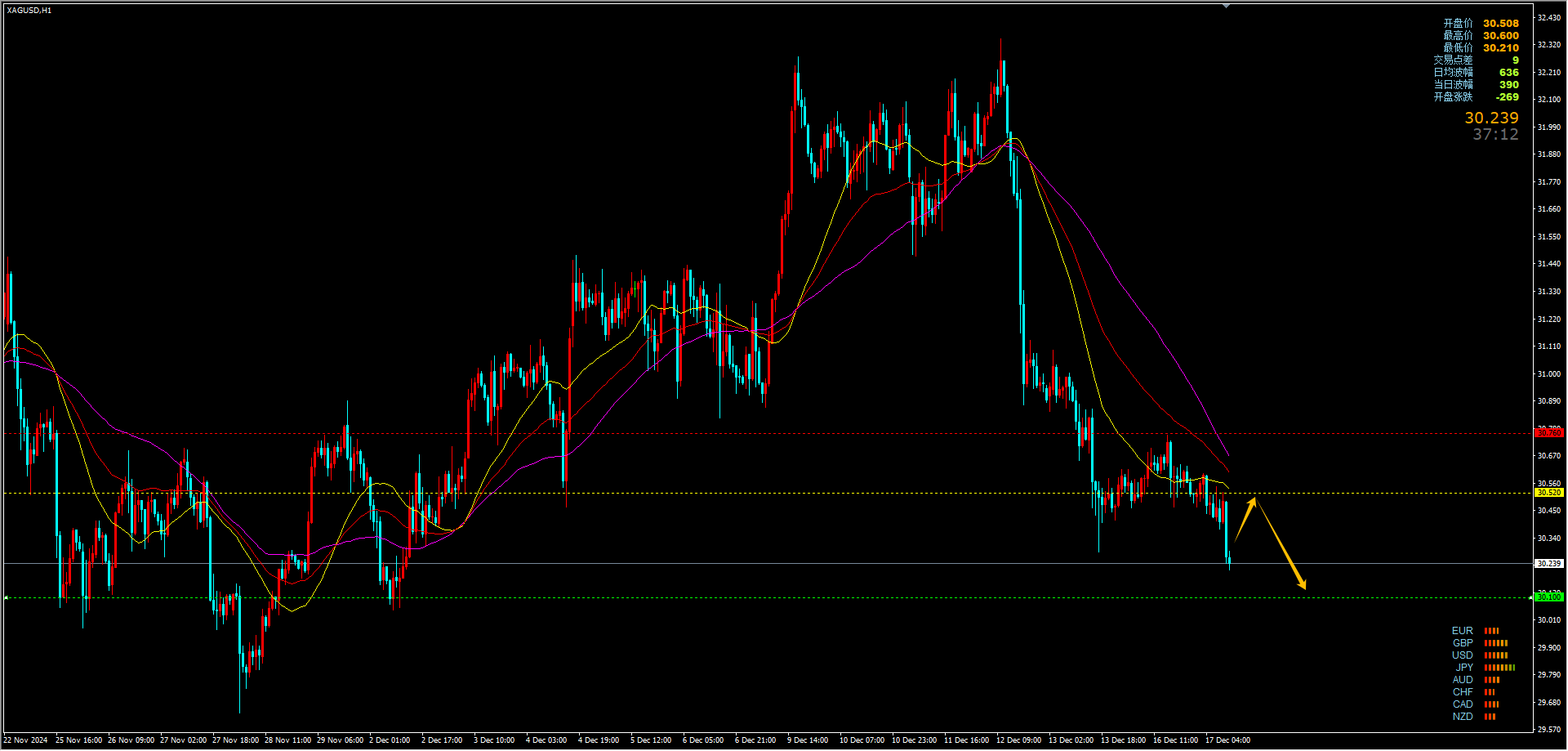Viewport: 1568px width, 751px height.
Task: Click the 32.100 price axis label
Action: (x=1548, y=100)
